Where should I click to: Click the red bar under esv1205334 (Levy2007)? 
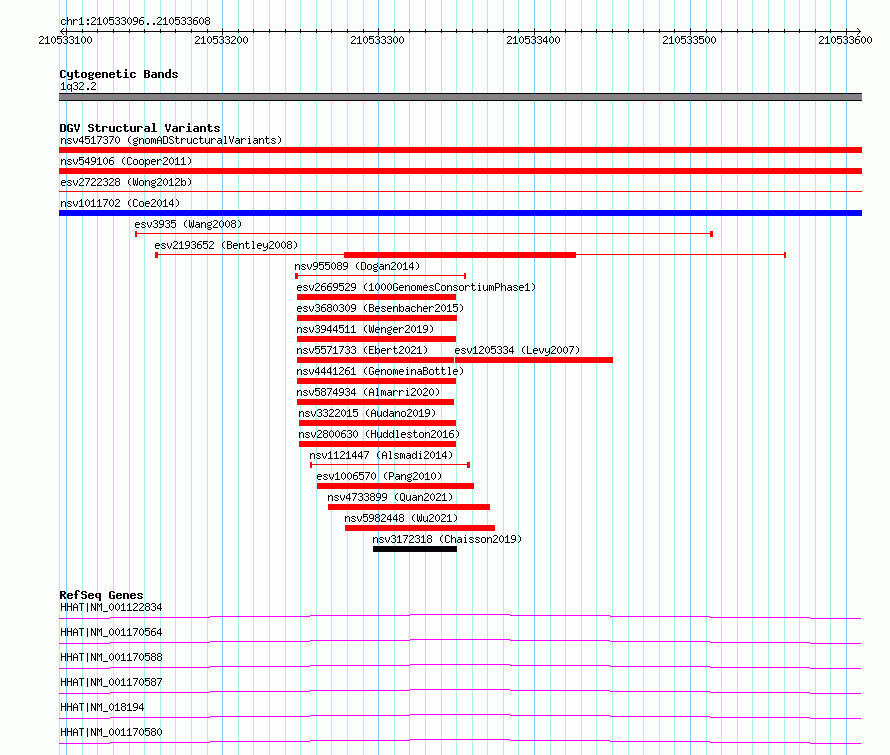[534, 360]
